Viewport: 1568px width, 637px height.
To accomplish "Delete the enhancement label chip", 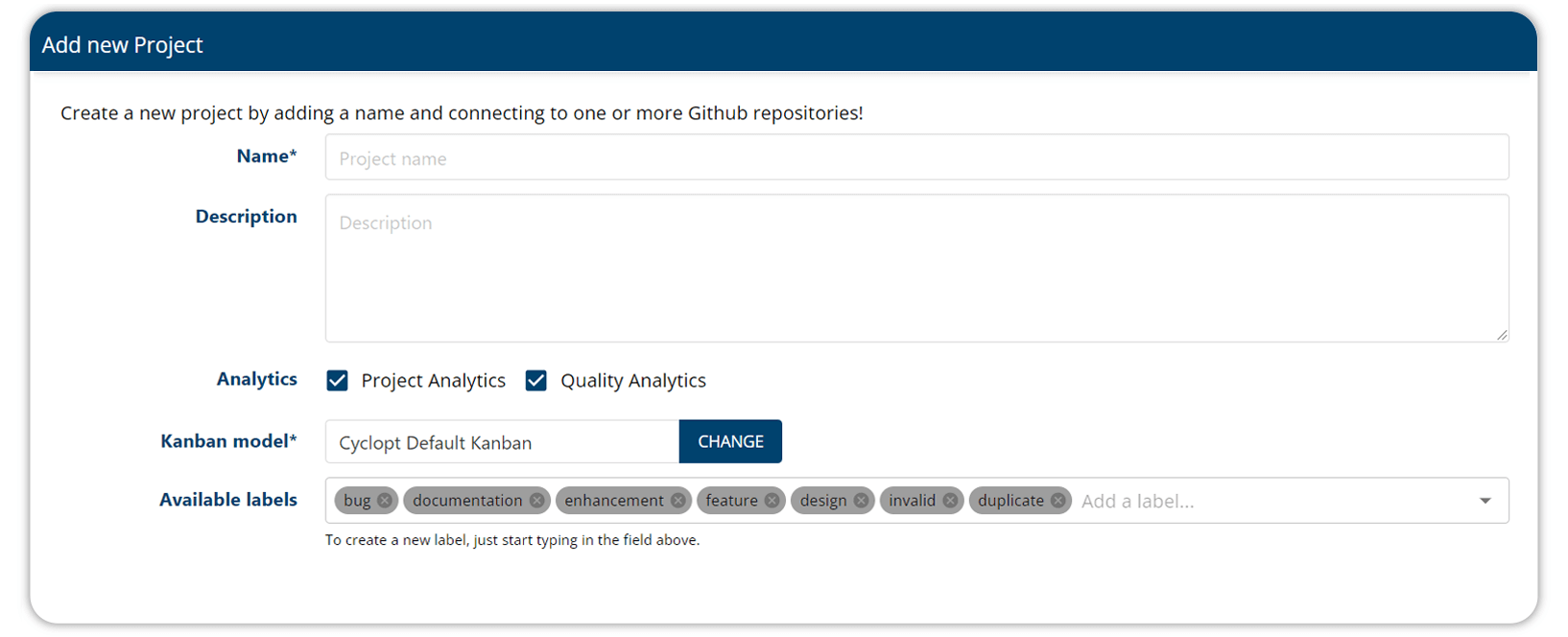I will point(678,501).
